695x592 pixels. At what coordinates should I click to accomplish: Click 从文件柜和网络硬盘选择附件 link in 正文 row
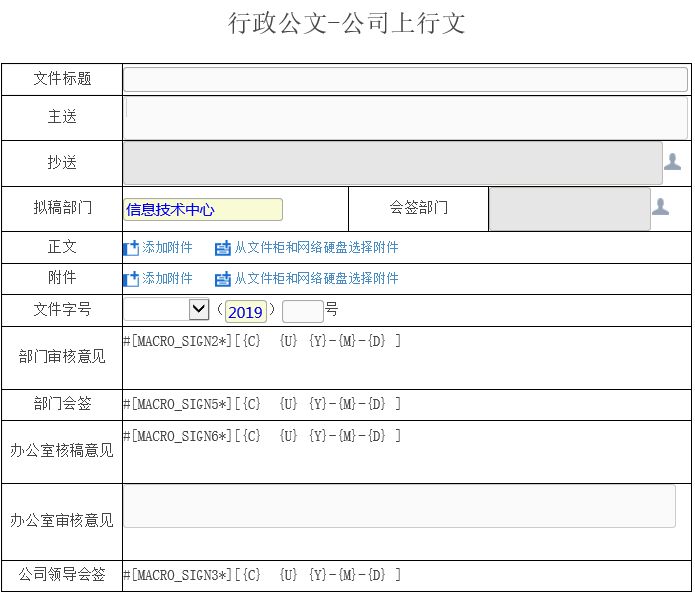tap(316, 248)
